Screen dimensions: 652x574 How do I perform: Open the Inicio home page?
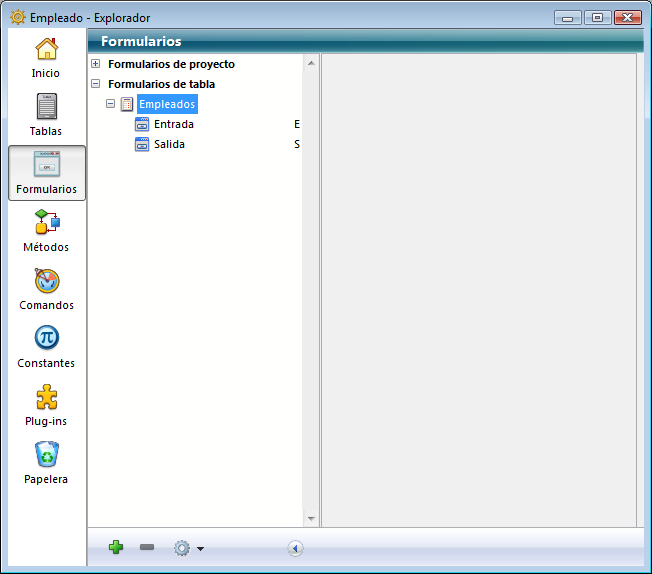point(46,58)
